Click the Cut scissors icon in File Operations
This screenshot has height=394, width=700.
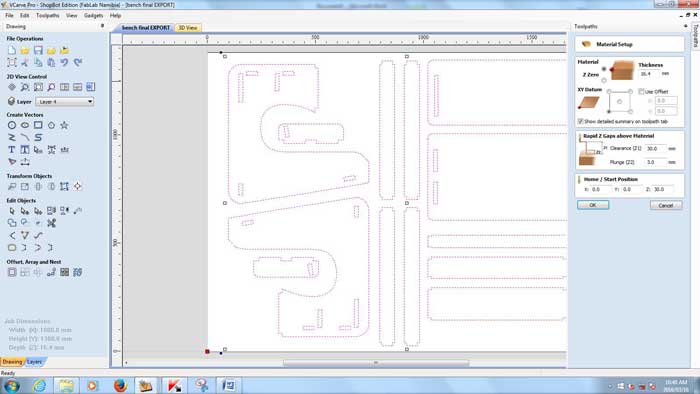pos(25,62)
